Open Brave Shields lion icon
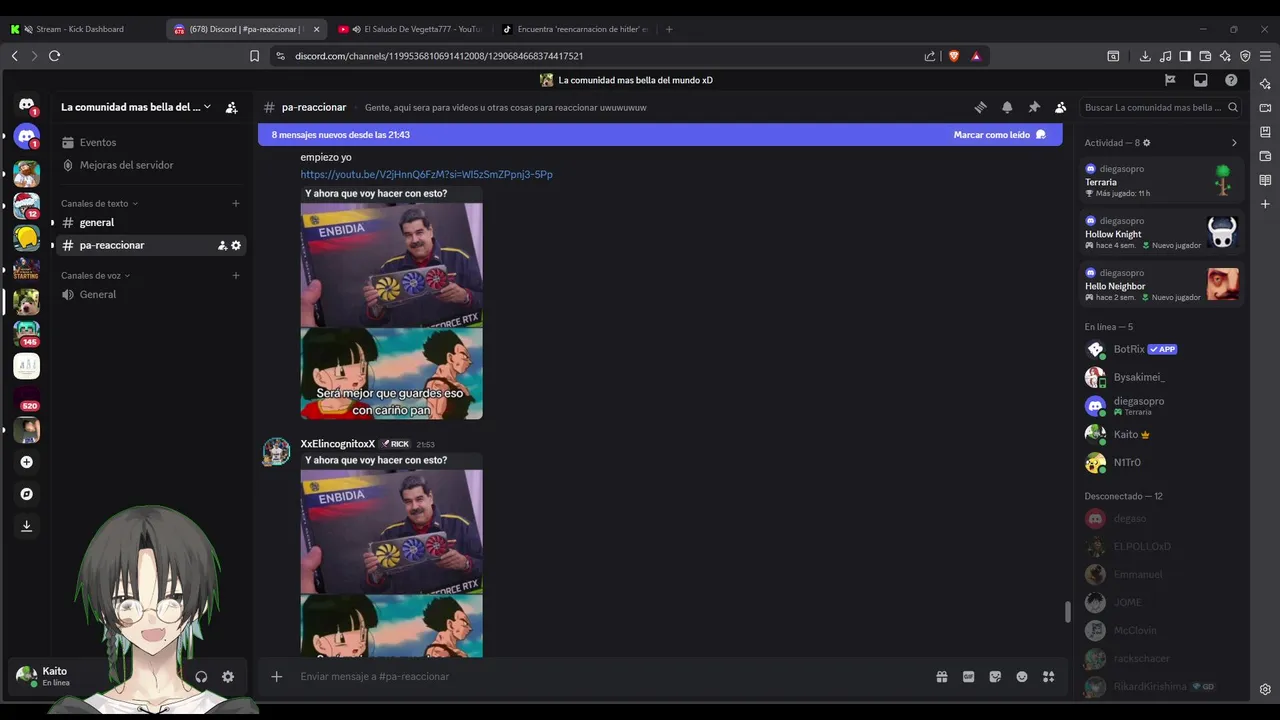The width and height of the screenshot is (1280, 720). (953, 56)
